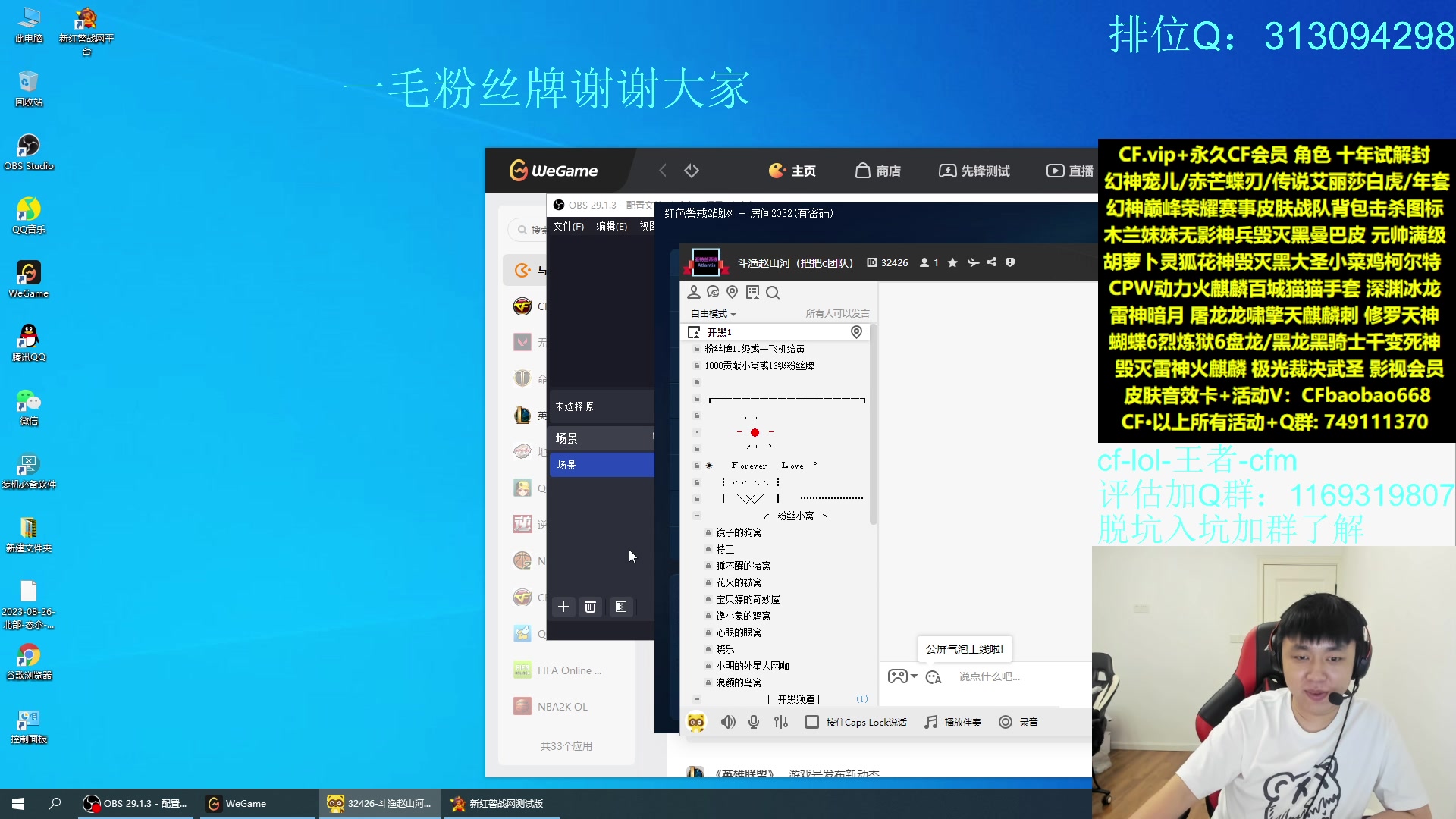1456x819 pixels.
Task: Open QQ音乐 desktop shortcut
Action: coord(29,216)
